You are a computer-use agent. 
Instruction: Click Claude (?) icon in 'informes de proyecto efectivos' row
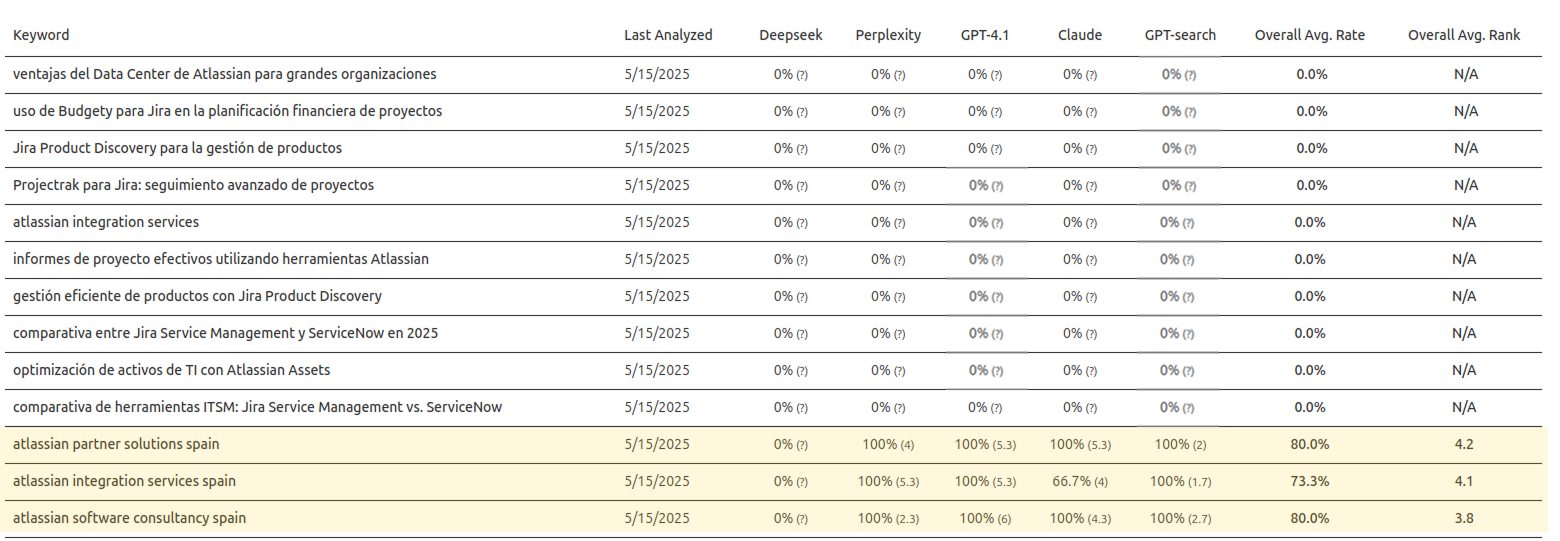pyautogui.click(x=1091, y=260)
